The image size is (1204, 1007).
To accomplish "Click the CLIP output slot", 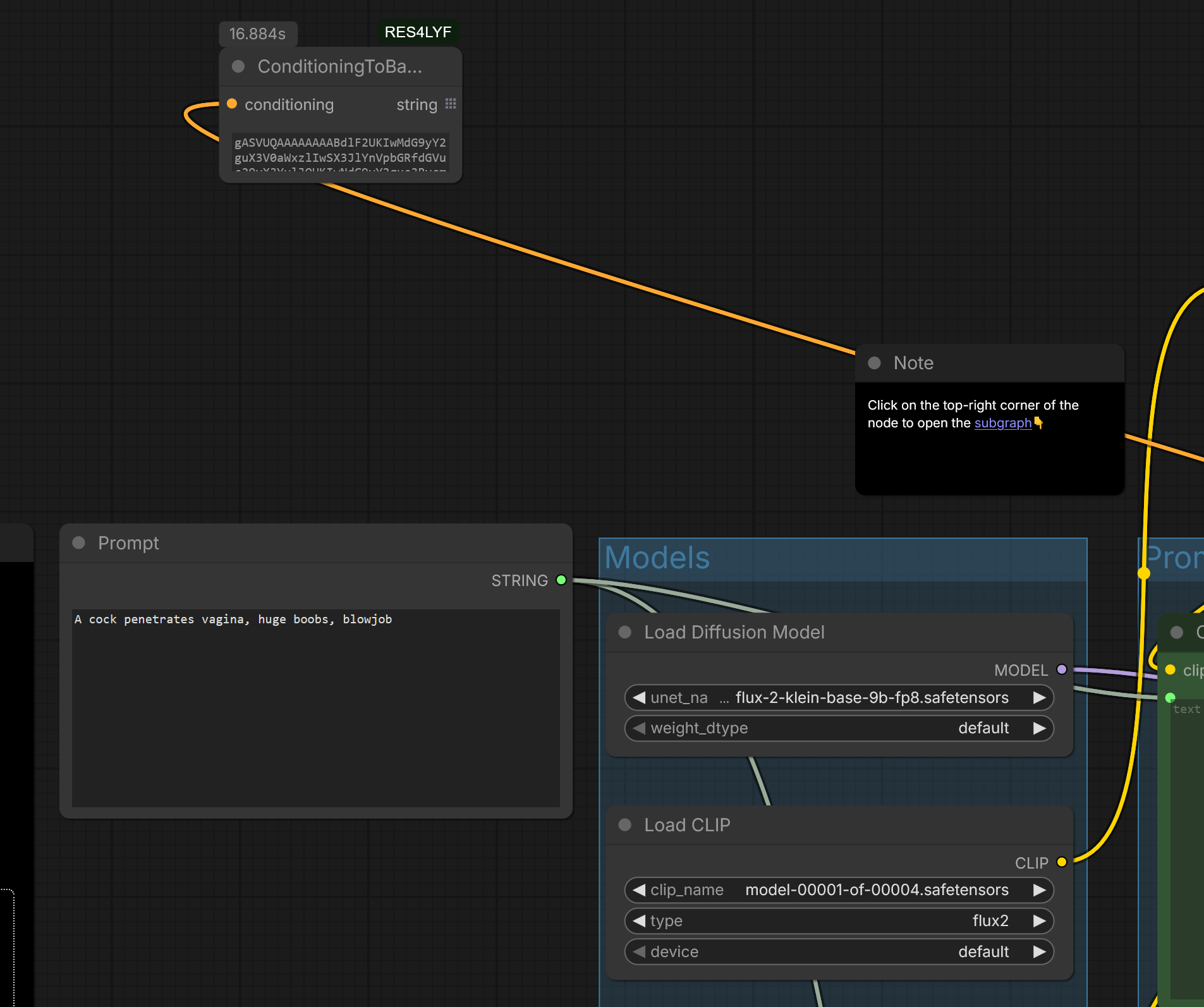I will tap(1062, 862).
